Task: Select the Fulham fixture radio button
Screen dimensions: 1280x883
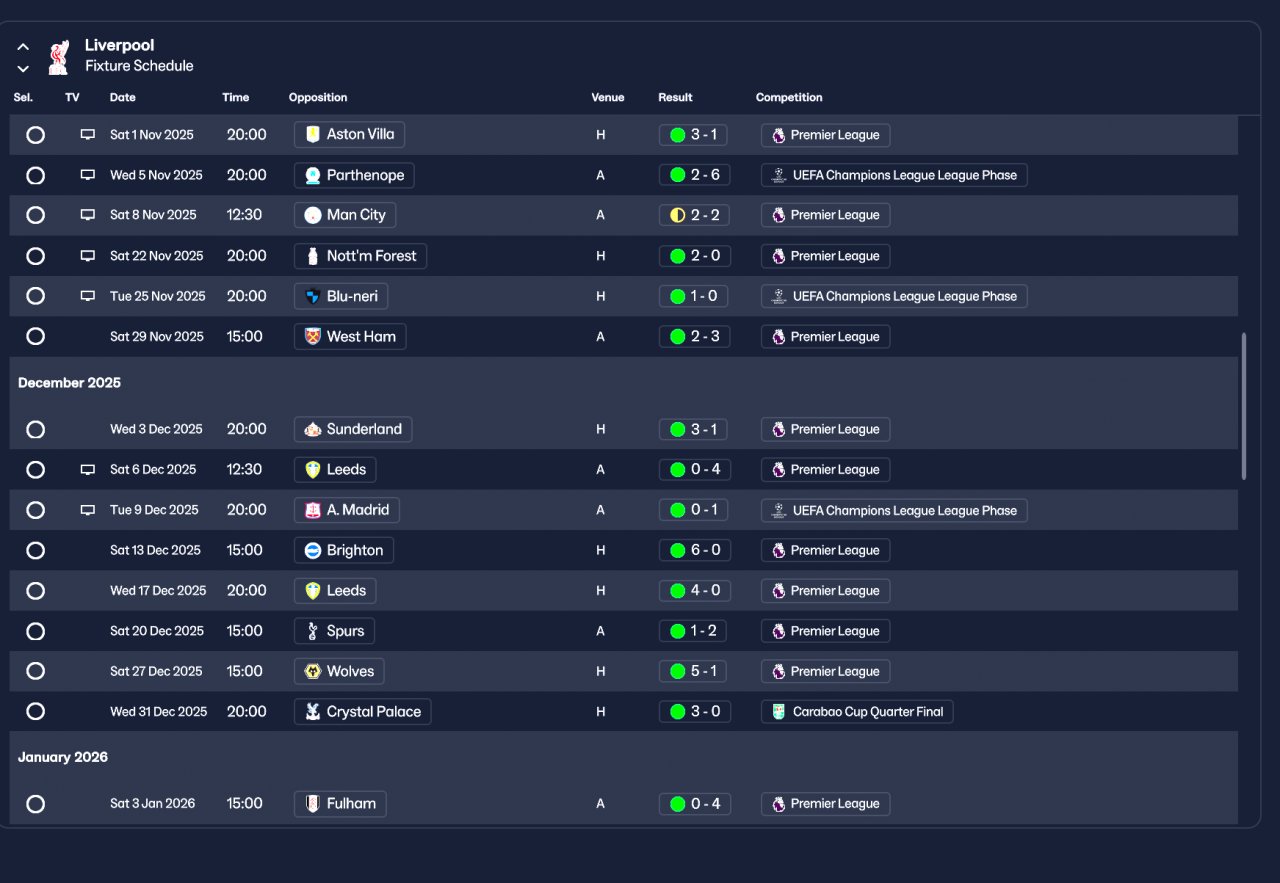Action: [35, 804]
